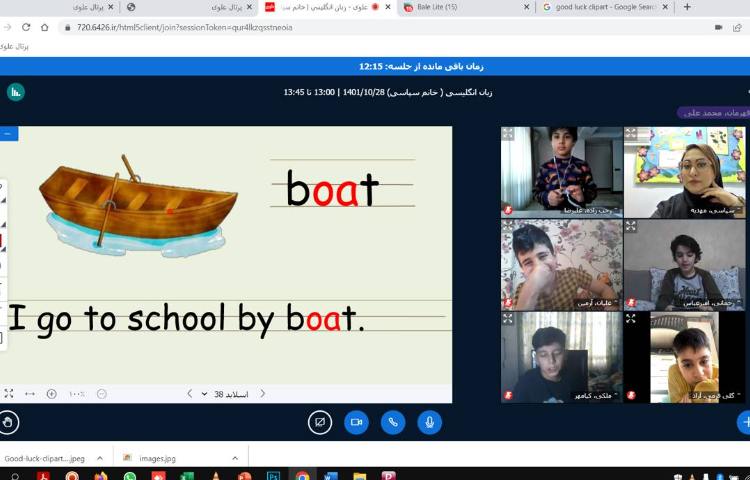Switch to the Bale Lite (15) tab
Screen dimensions: 750x480
point(464,7)
